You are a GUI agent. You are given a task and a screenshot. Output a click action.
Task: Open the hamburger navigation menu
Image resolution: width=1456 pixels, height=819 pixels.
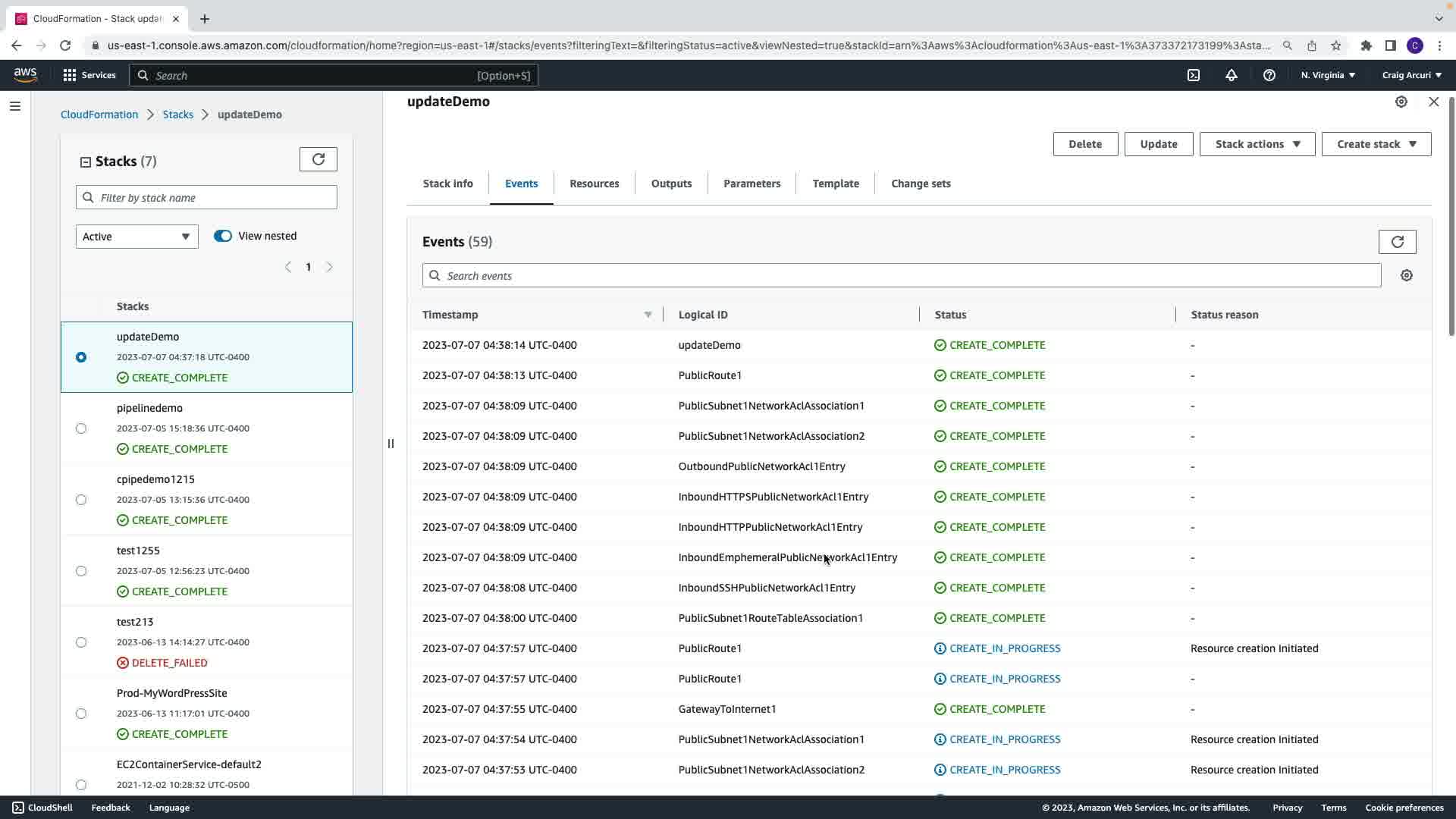[x=15, y=106]
